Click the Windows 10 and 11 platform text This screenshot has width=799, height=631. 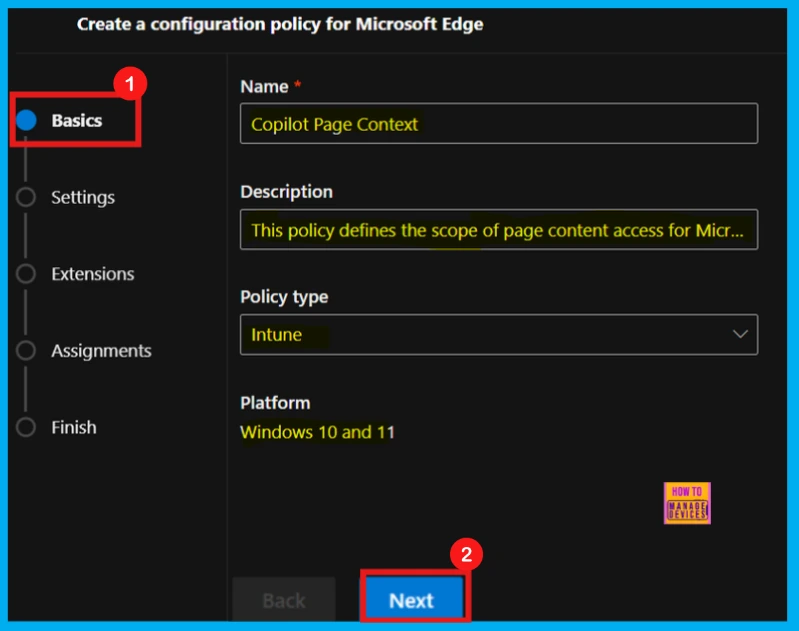pyautogui.click(x=317, y=432)
